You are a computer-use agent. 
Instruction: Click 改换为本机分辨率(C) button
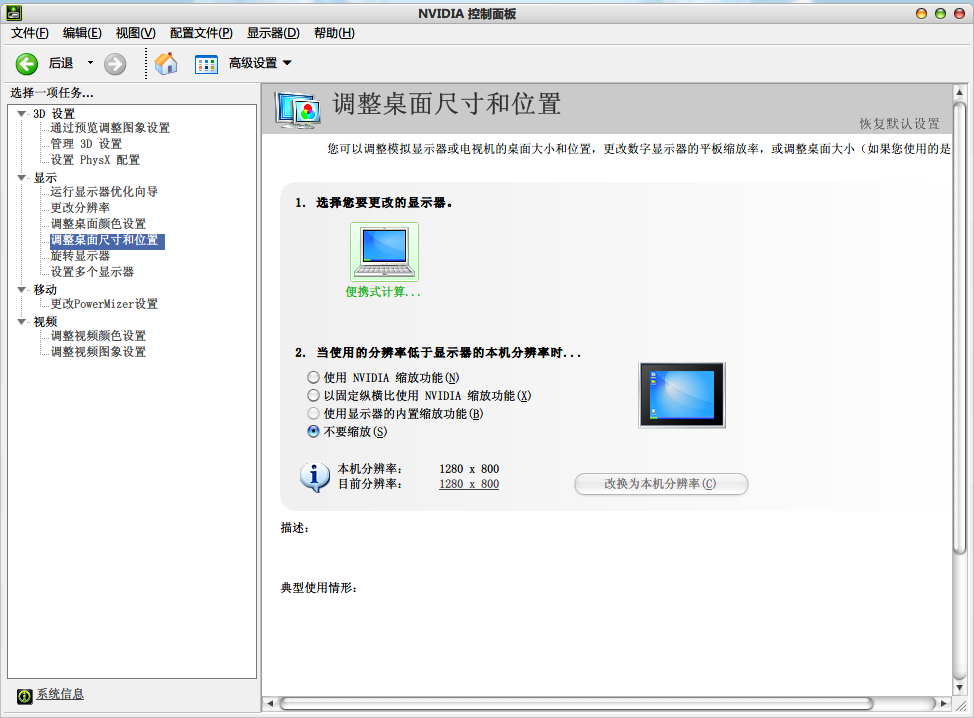pyautogui.click(x=661, y=484)
